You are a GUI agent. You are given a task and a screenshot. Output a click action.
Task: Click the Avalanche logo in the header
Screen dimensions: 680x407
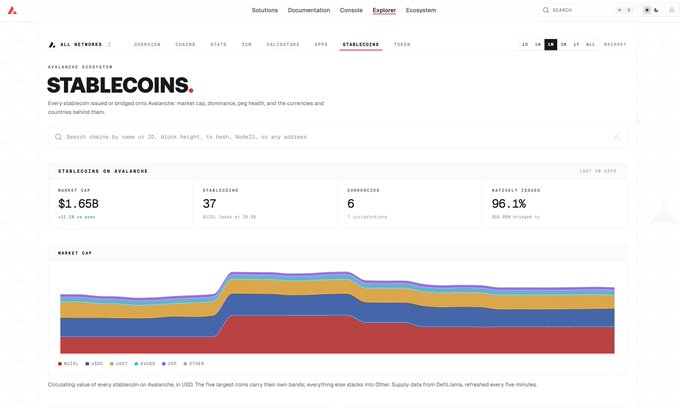tap(12, 10)
